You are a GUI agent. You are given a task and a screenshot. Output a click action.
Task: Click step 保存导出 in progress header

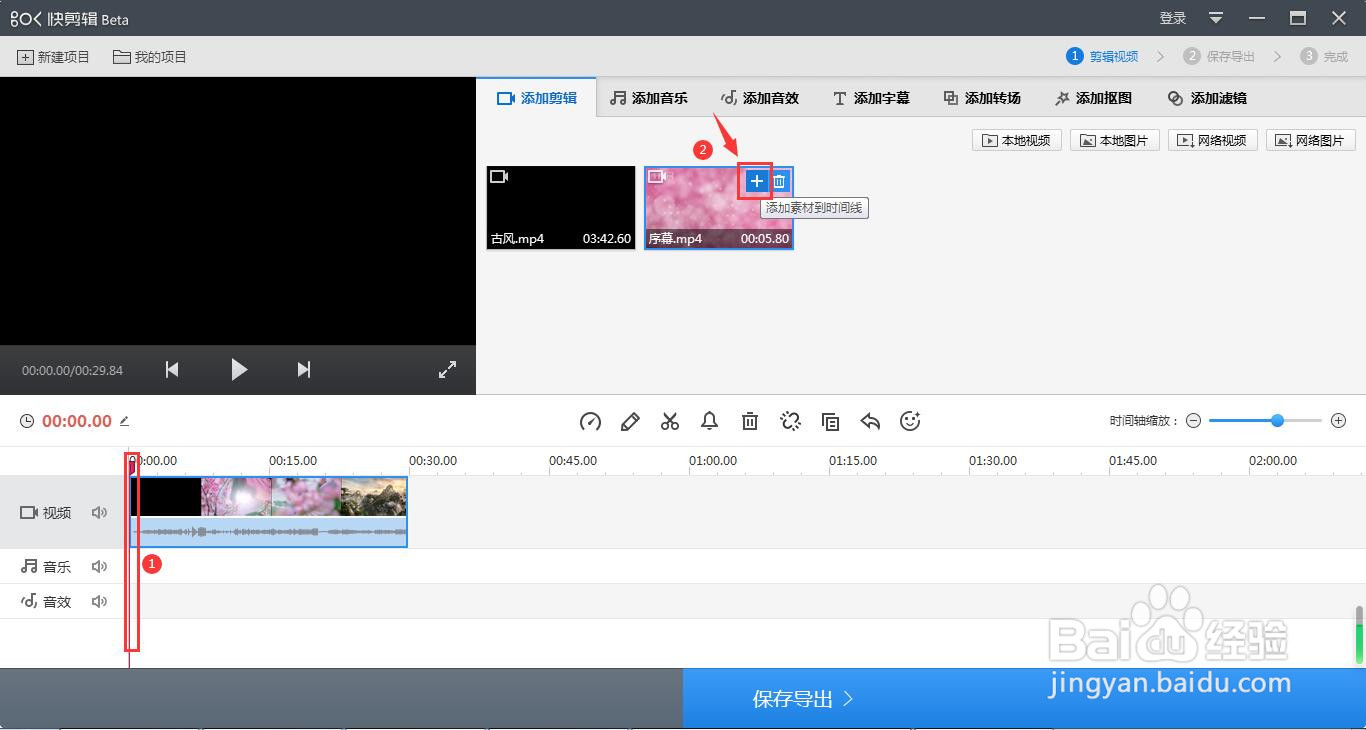coord(1219,57)
